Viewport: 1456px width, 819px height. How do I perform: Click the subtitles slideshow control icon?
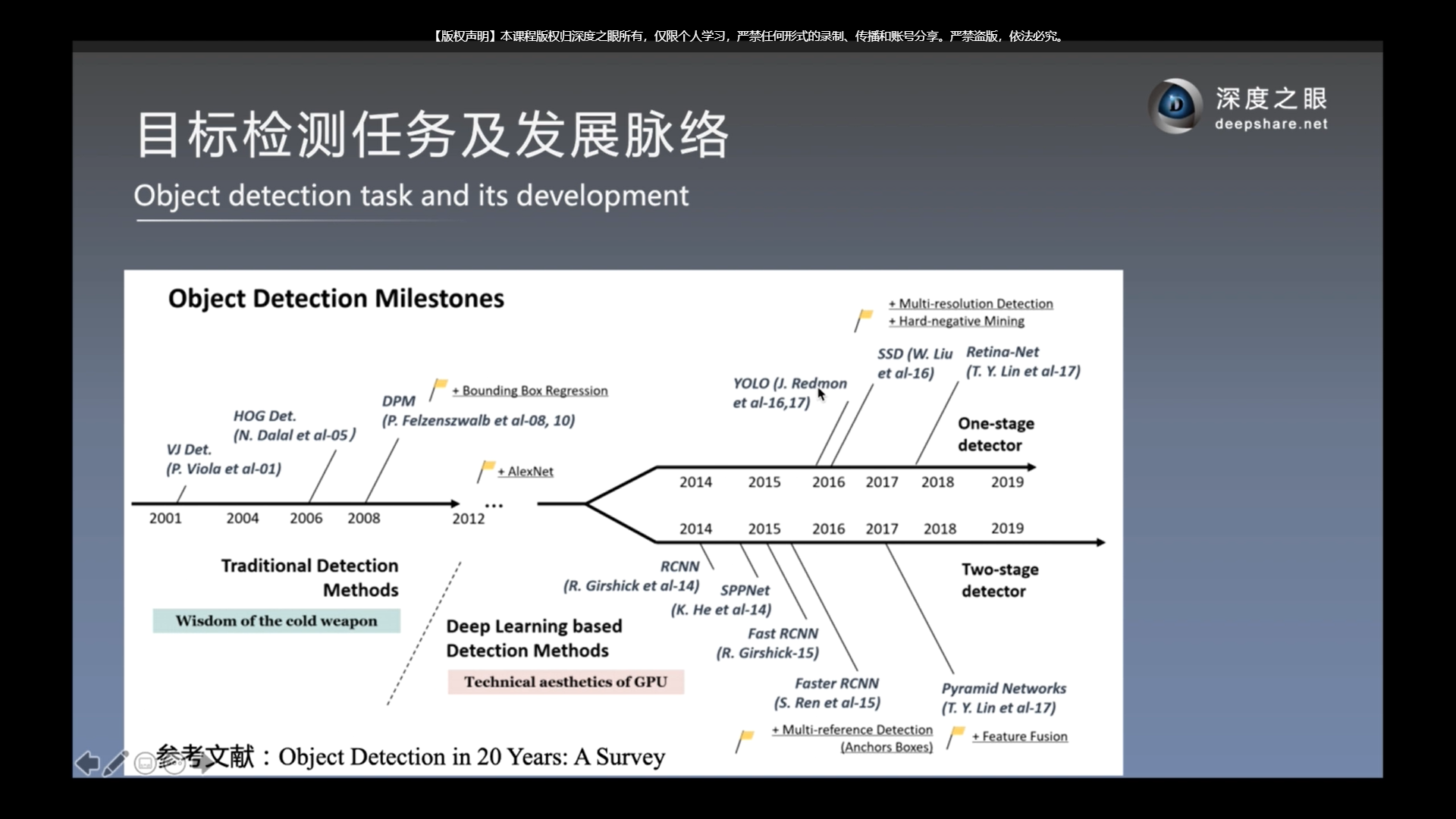click(x=144, y=764)
